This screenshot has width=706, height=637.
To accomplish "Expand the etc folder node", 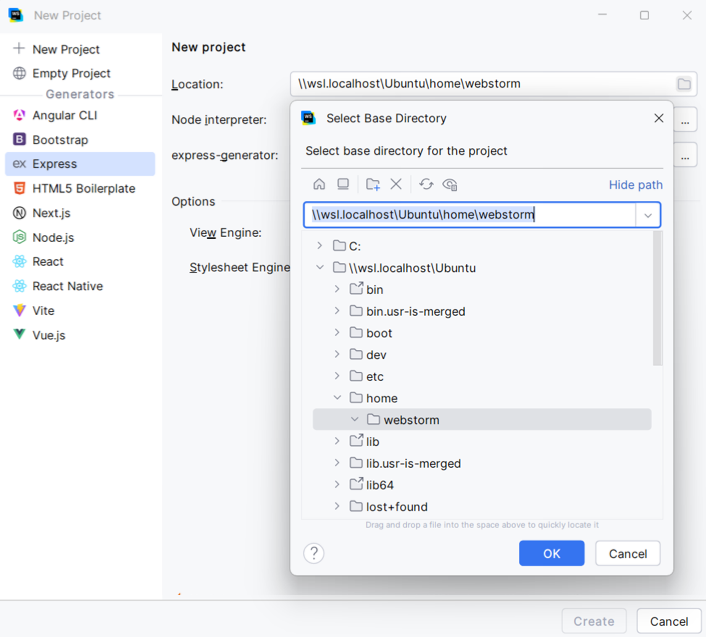I will (x=337, y=377).
